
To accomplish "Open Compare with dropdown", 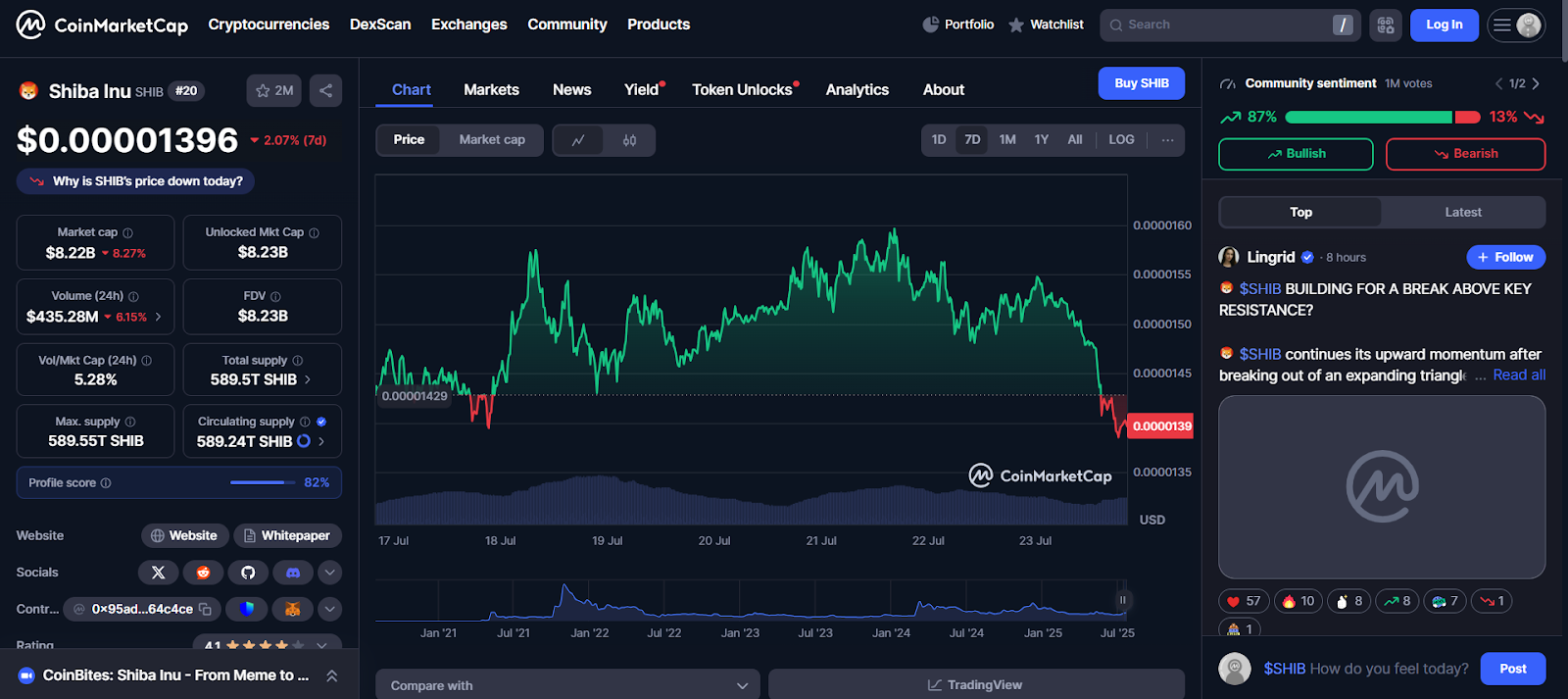I will pos(567,684).
